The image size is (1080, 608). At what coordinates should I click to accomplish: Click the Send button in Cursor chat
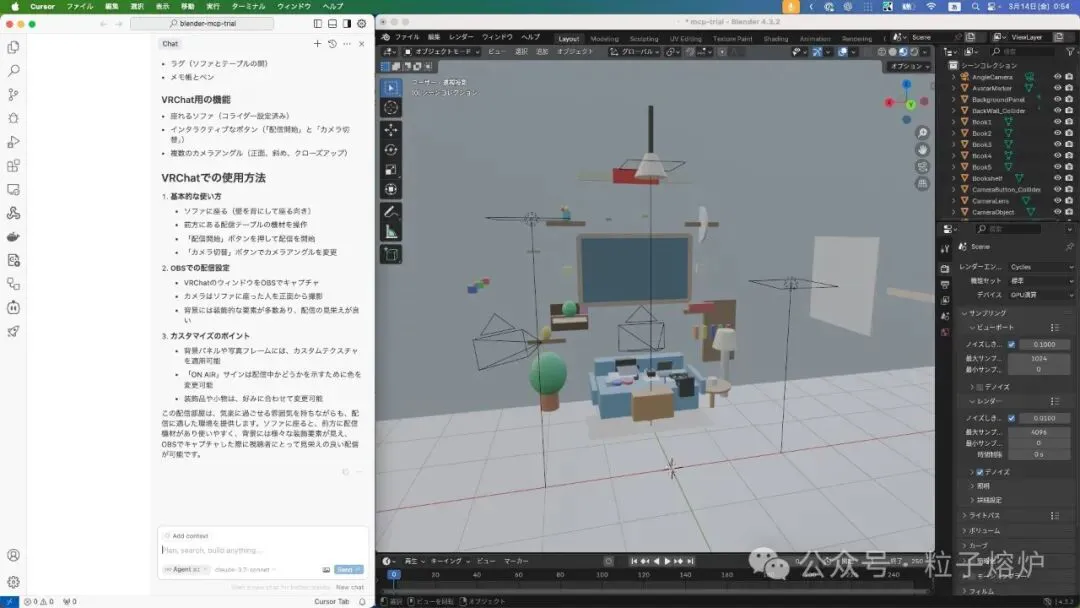pyautogui.click(x=349, y=569)
